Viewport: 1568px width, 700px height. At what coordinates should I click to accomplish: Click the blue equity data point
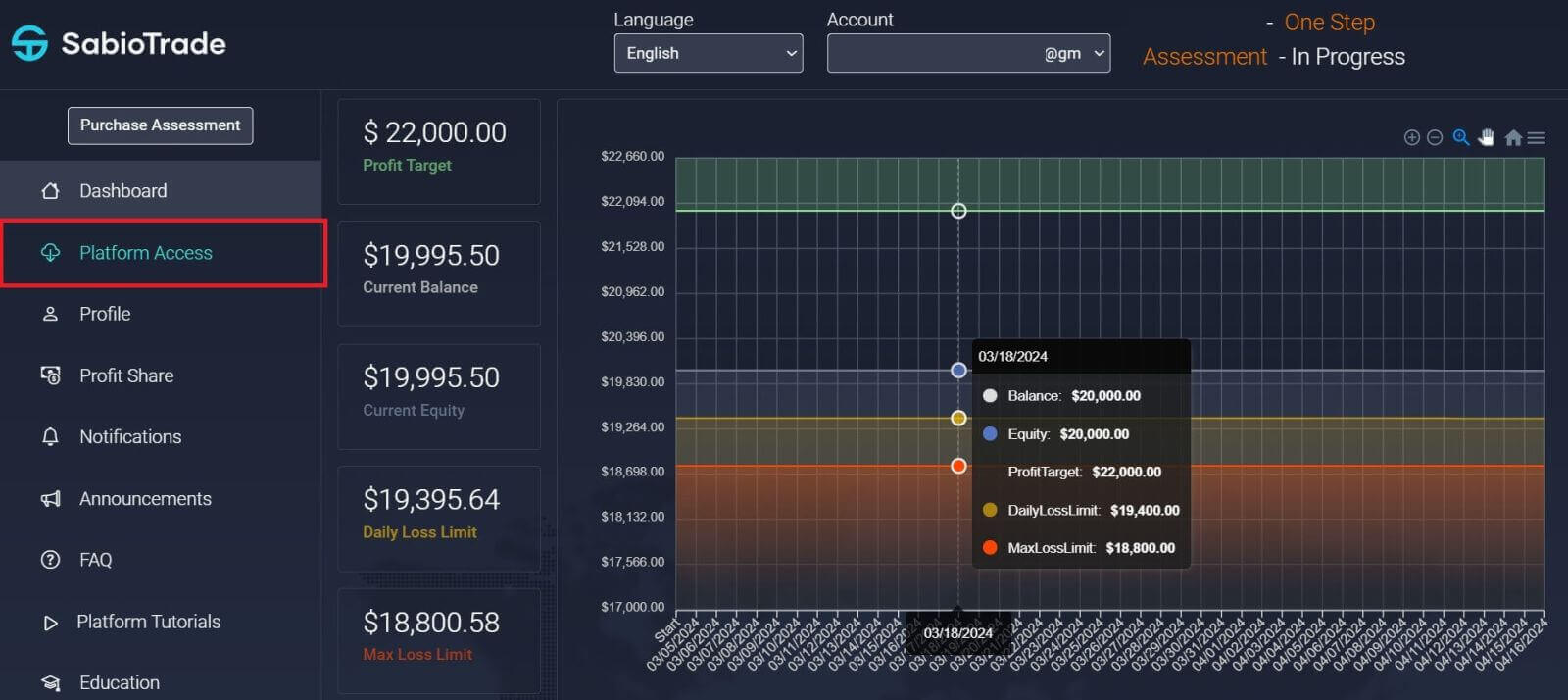(x=958, y=371)
